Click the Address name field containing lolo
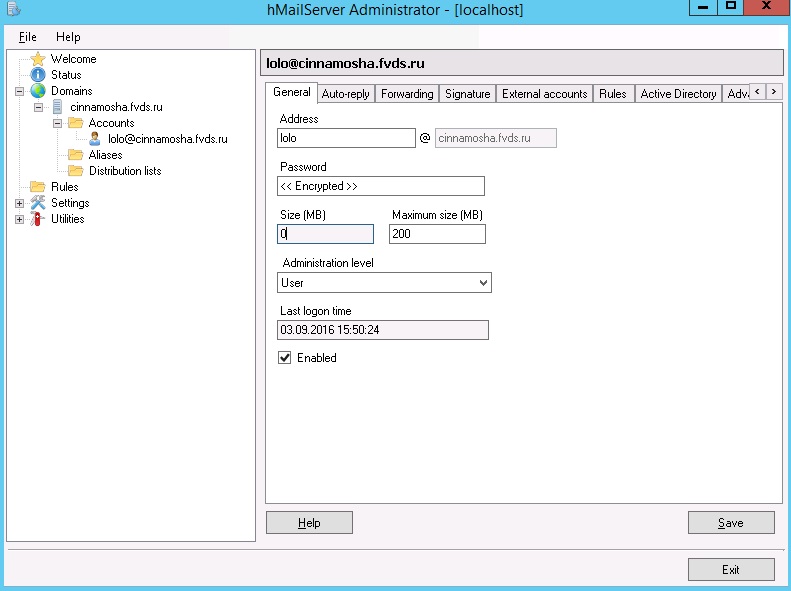The width and height of the screenshot is (791, 591). point(346,138)
